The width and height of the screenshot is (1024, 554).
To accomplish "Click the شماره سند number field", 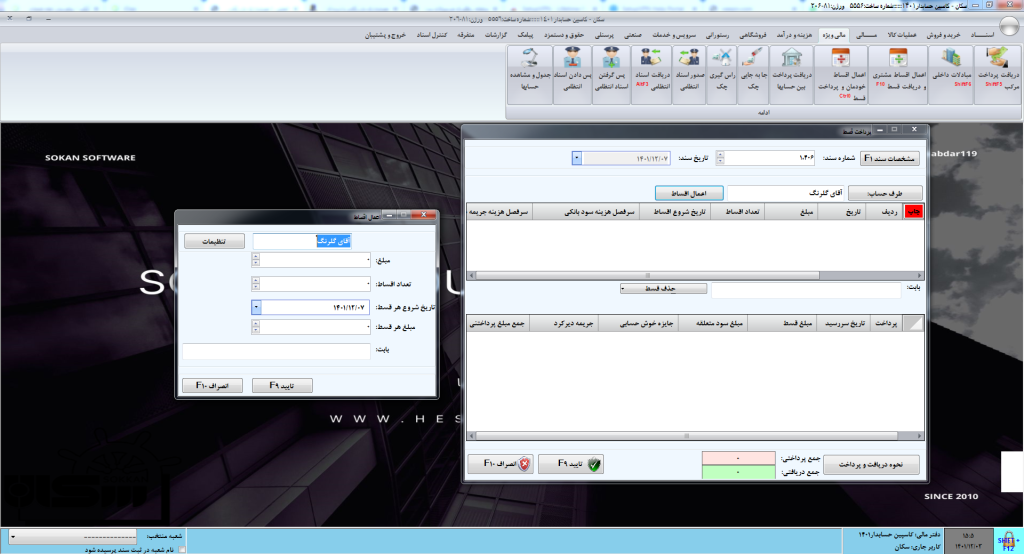I will (x=769, y=158).
